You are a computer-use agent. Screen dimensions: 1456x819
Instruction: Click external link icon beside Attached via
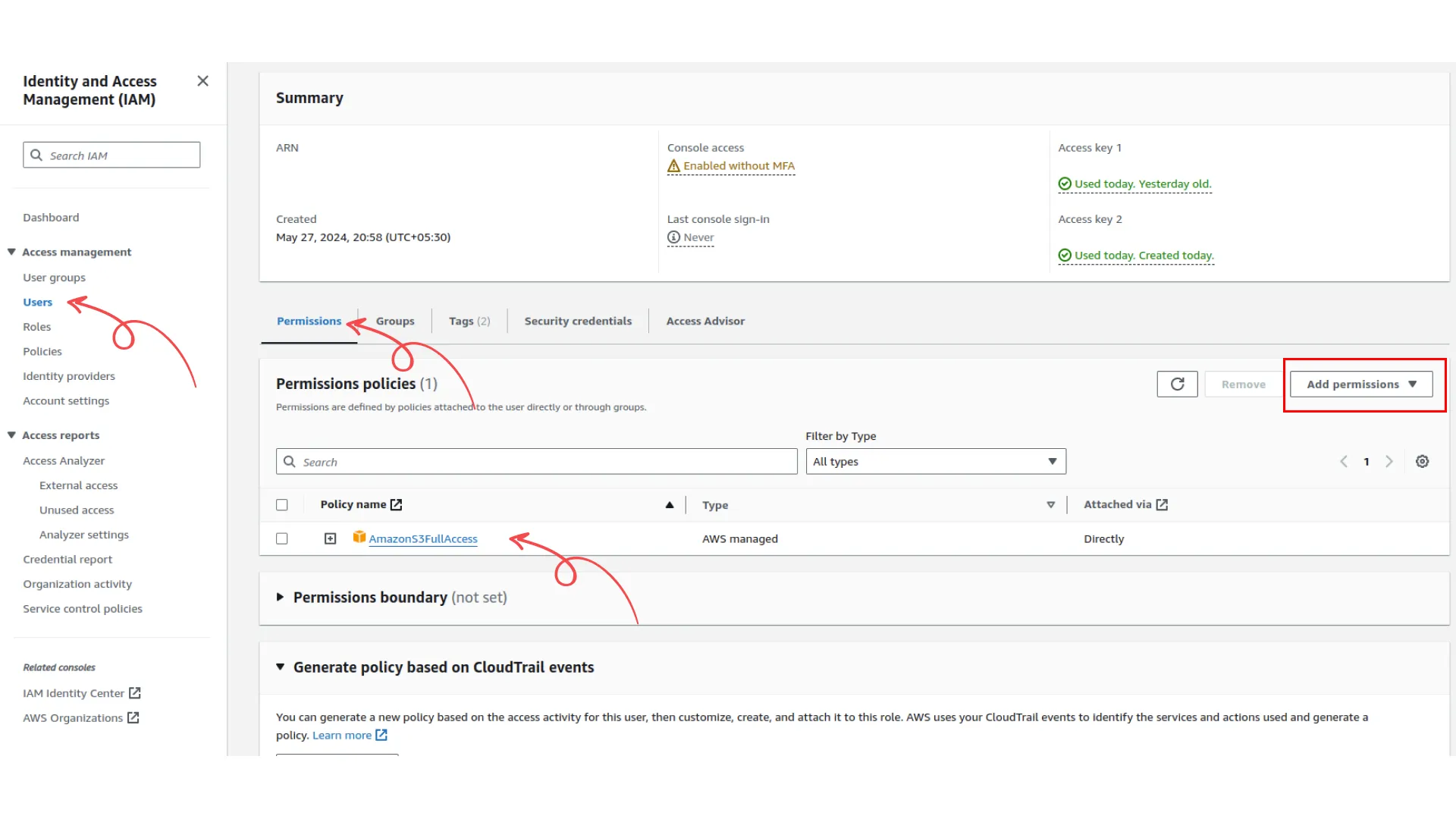(1162, 505)
